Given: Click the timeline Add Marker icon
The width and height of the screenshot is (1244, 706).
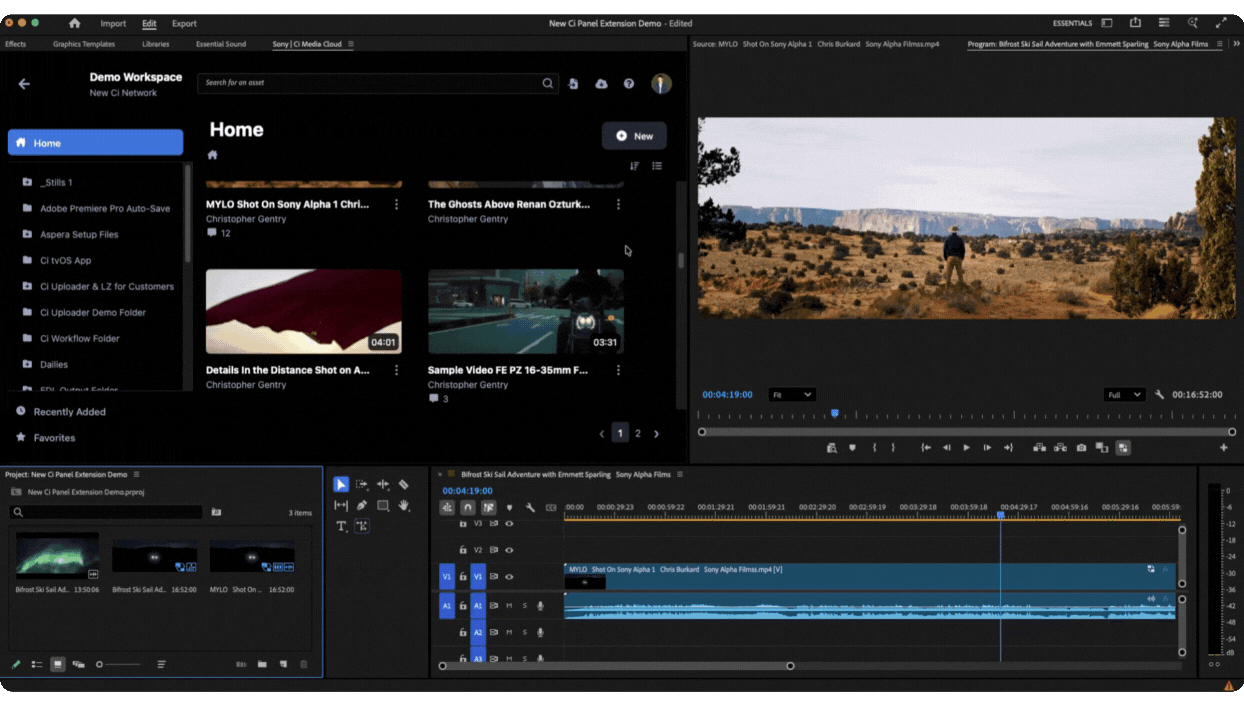Looking at the screenshot, I should point(509,508).
